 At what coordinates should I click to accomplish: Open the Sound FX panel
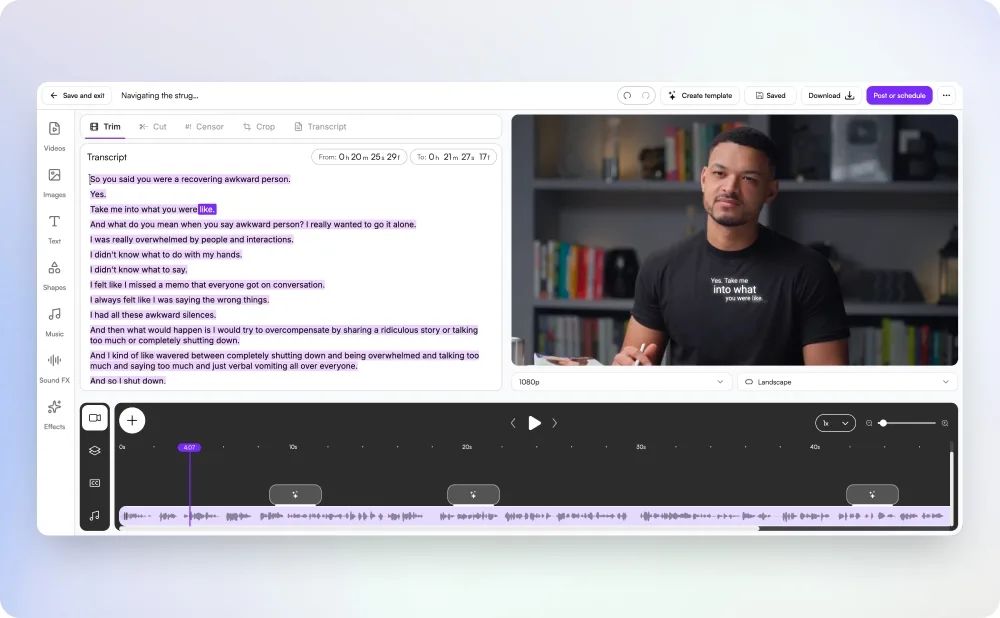[x=54, y=368]
